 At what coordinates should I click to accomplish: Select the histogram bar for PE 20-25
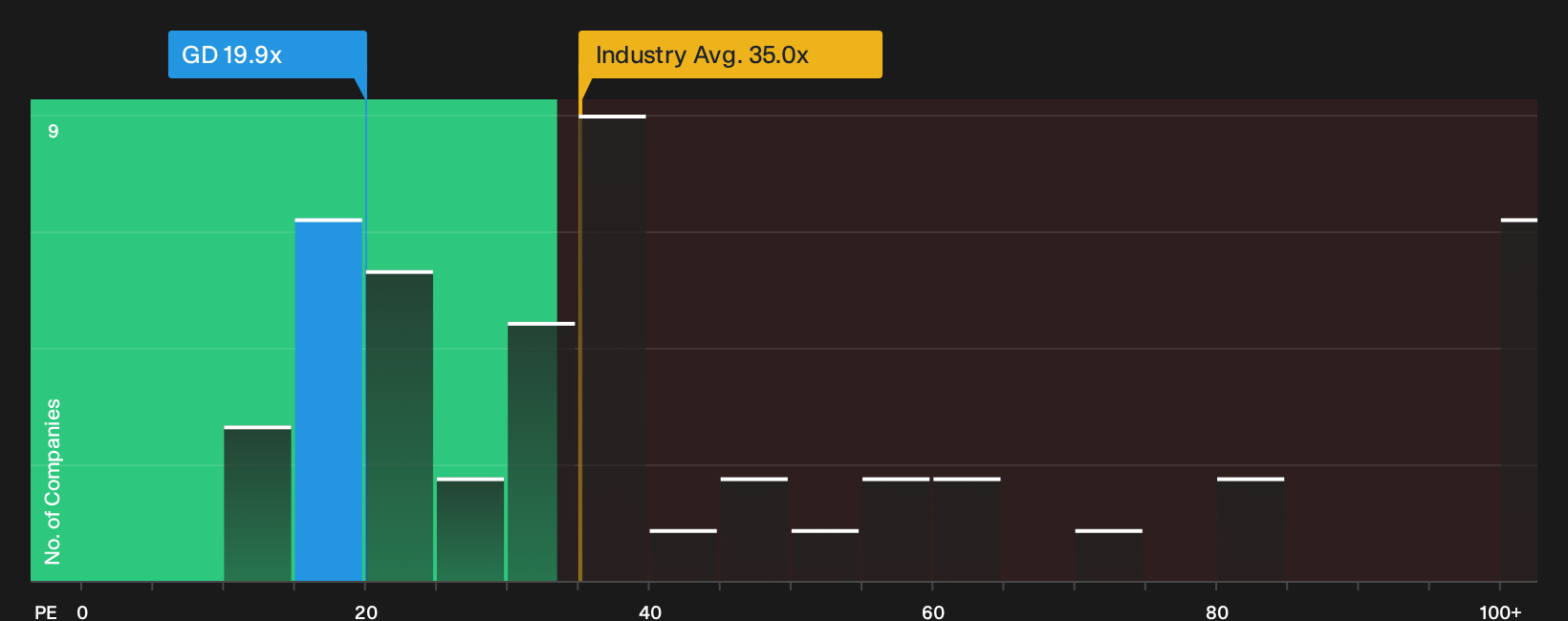(400, 426)
